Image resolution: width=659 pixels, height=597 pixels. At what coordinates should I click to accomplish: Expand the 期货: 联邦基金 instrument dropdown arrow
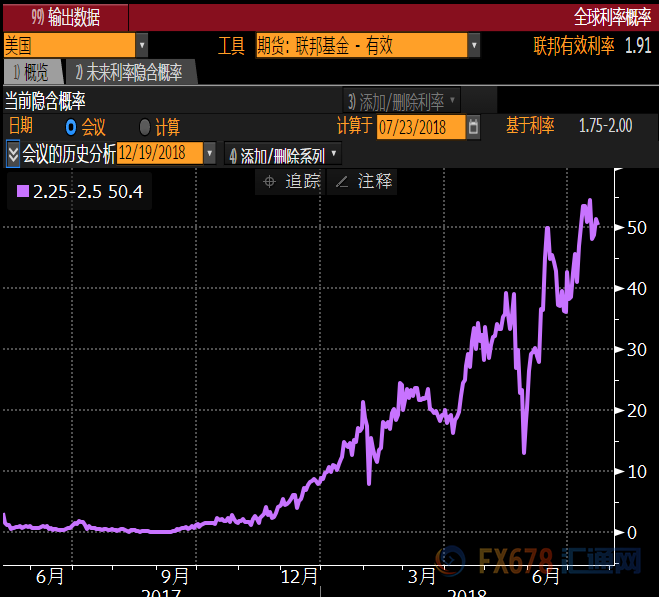coord(473,46)
